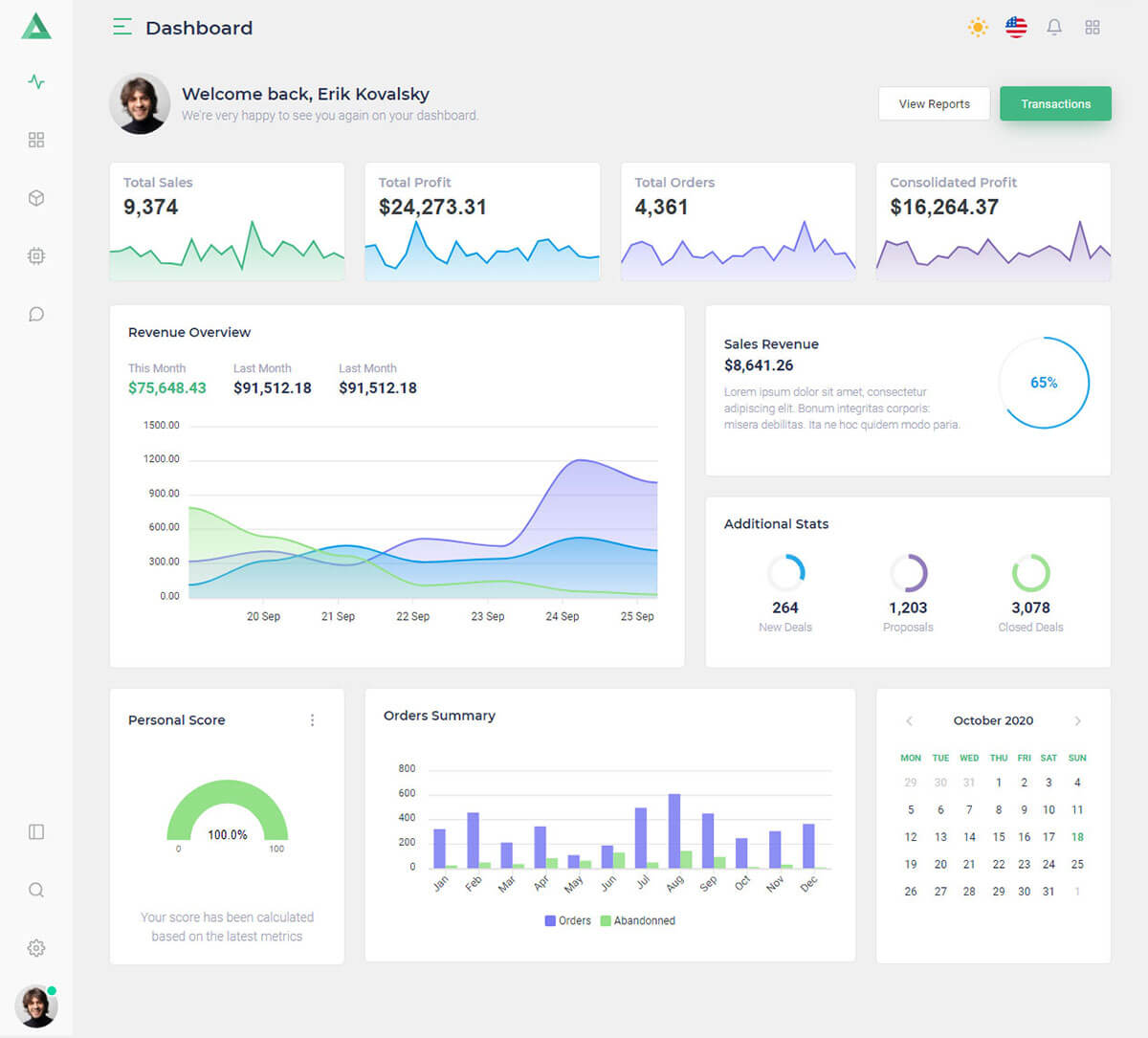Click the View Reports button
Screen dimensions: 1148x1038
(934, 104)
